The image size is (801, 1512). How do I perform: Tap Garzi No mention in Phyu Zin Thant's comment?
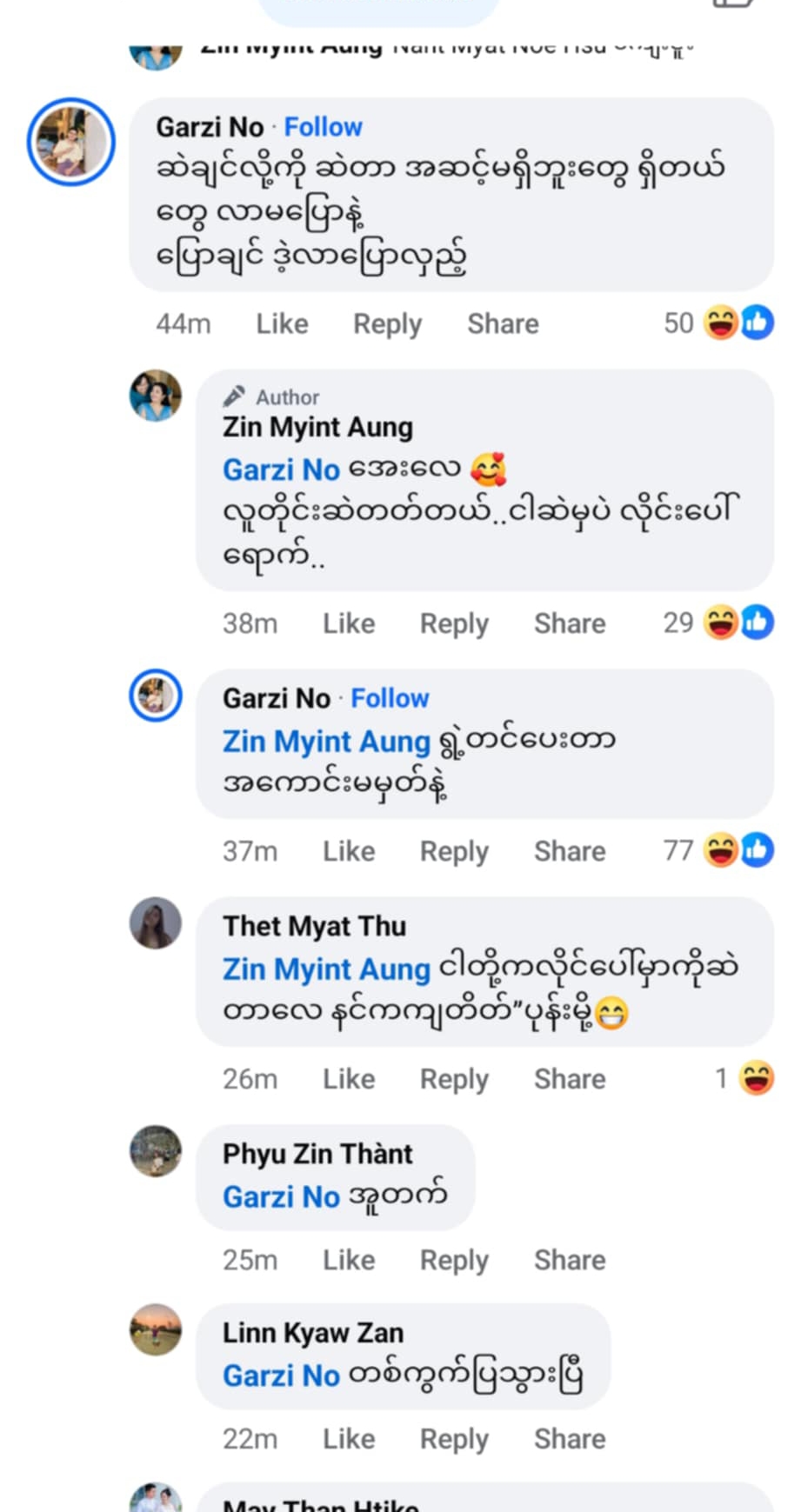(x=281, y=1197)
